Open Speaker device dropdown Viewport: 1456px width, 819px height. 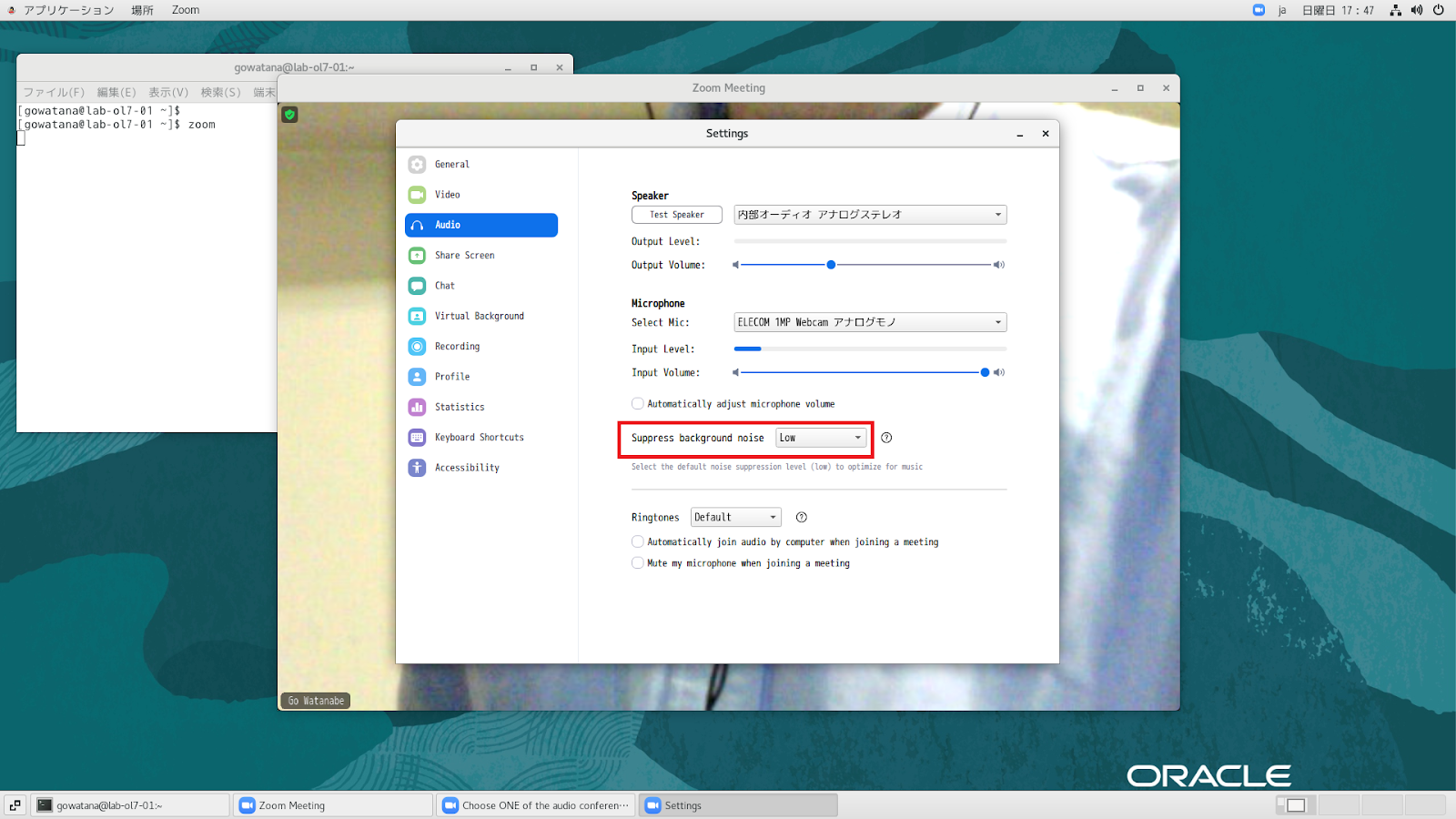point(870,215)
